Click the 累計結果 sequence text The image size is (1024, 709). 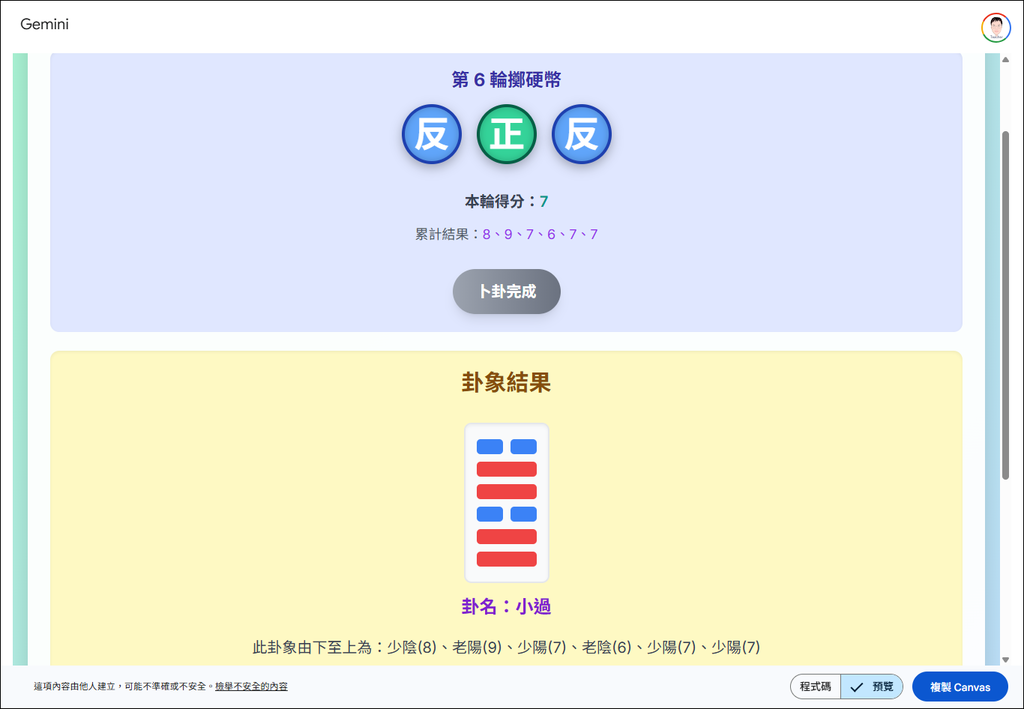click(507, 234)
